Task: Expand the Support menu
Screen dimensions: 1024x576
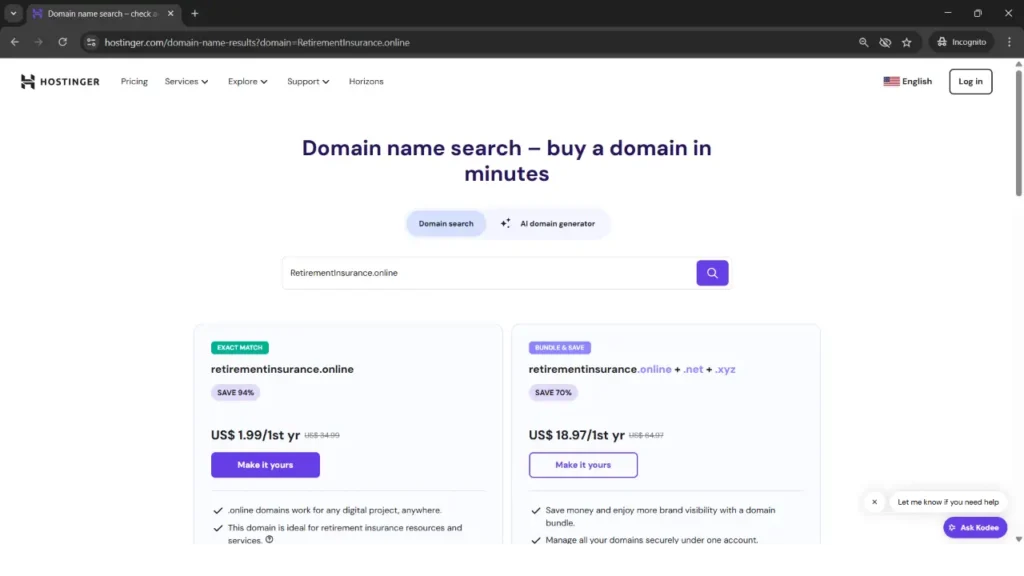Action: pyautogui.click(x=308, y=82)
